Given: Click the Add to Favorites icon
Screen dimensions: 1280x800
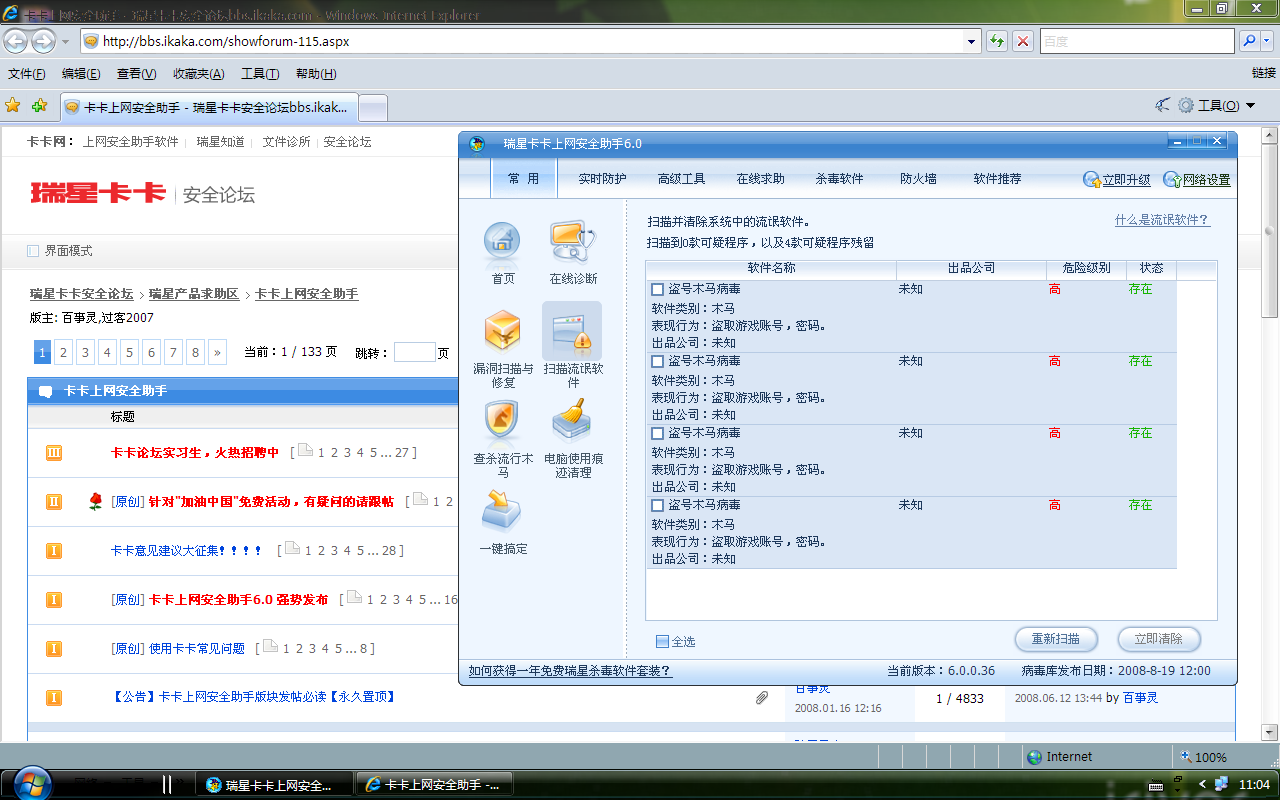Looking at the screenshot, I should tap(39, 105).
